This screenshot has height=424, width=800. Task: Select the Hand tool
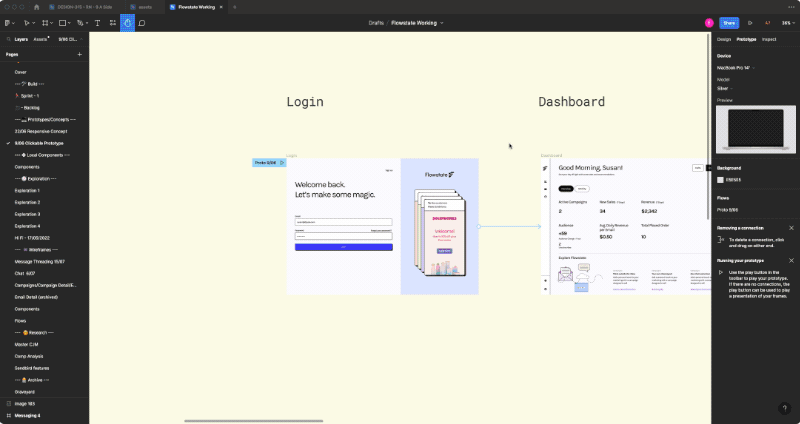pos(127,23)
